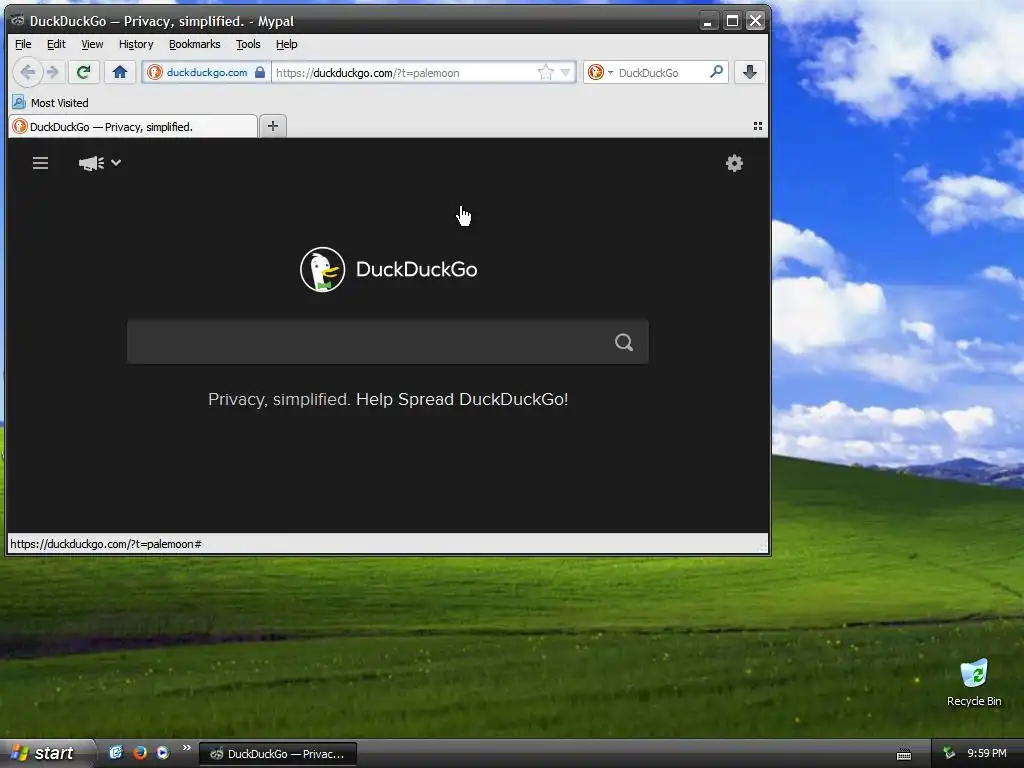Open the Help menu
Viewport: 1024px width, 768px height.
pos(287,44)
